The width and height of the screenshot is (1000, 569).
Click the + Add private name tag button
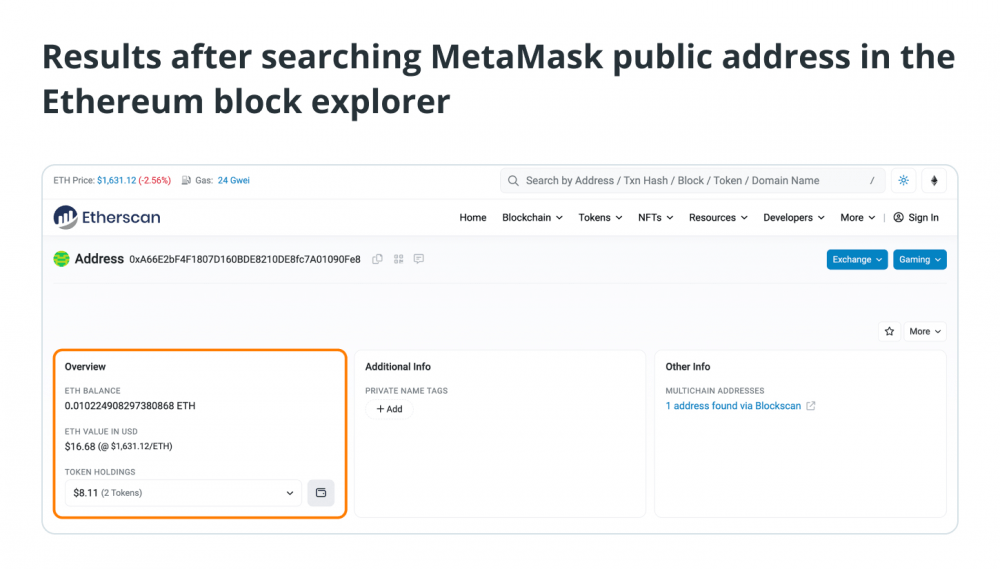point(389,409)
